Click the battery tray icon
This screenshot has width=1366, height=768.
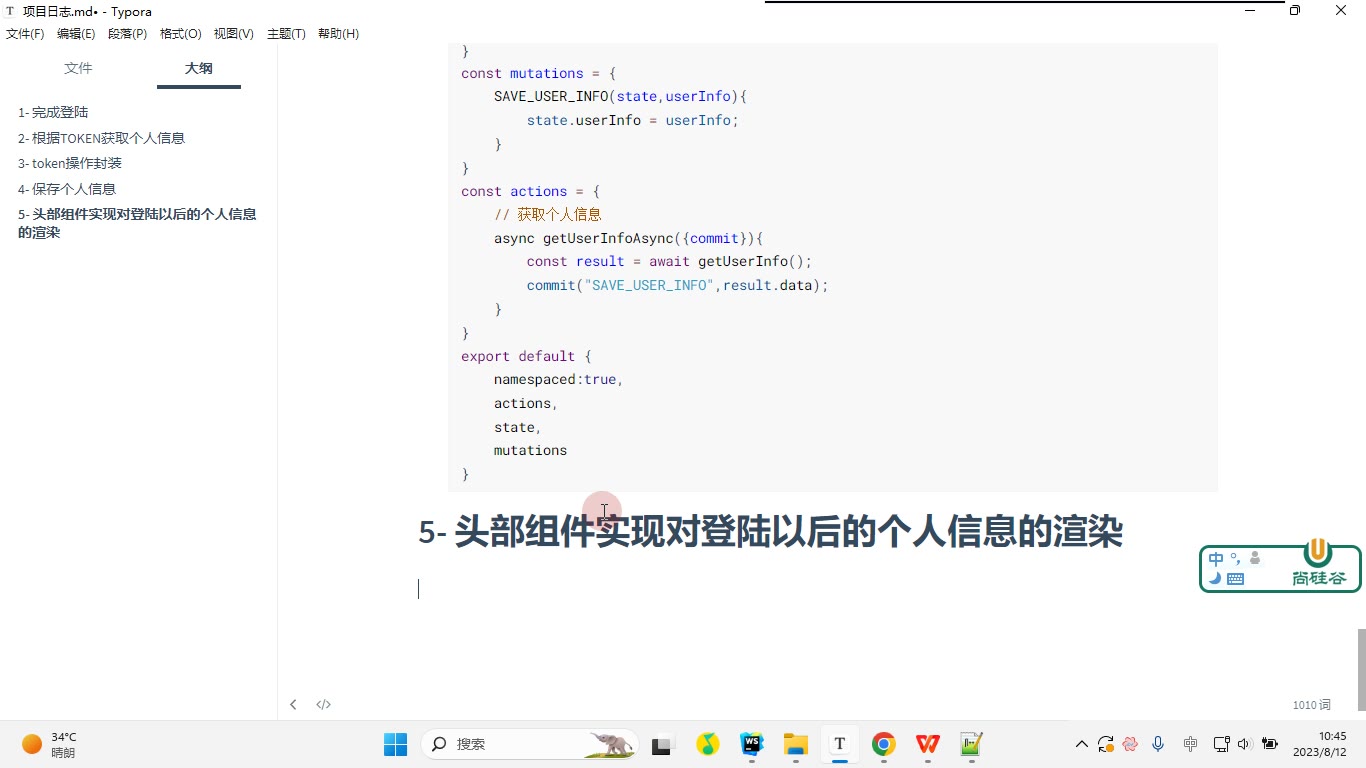1270,744
